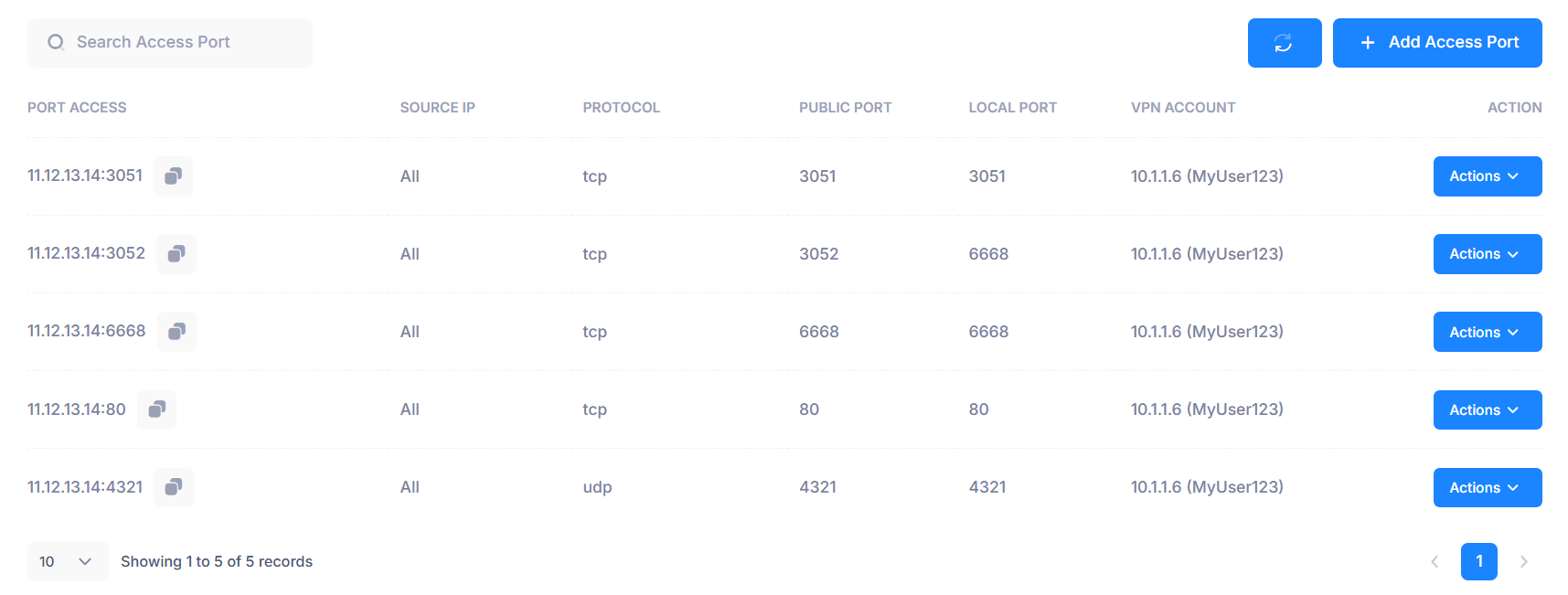This screenshot has width=1568, height=595.
Task: Copy the 11.12.13.14:3051 address
Action: click(x=173, y=175)
